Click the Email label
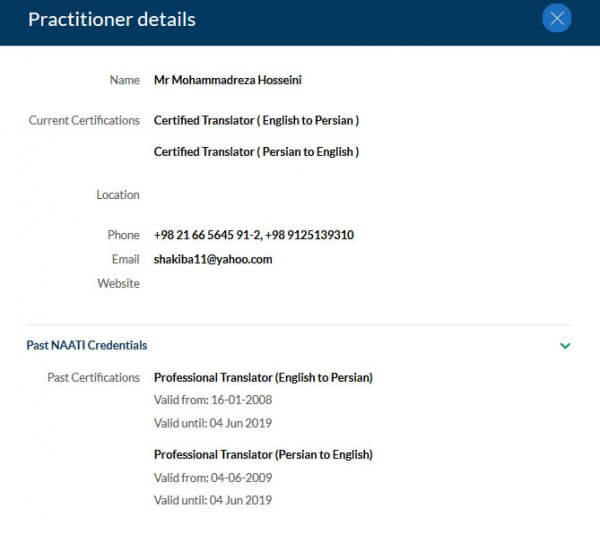The height and width of the screenshot is (543, 600). pyautogui.click(x=126, y=259)
